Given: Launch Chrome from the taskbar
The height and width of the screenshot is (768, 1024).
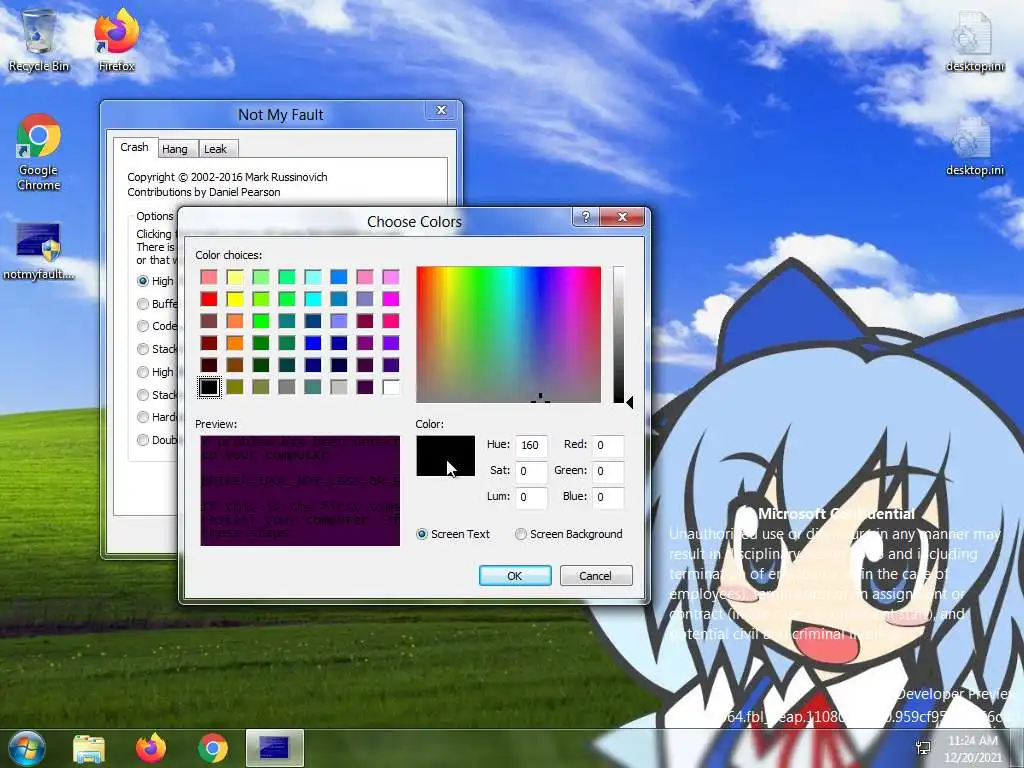Looking at the screenshot, I should point(213,748).
